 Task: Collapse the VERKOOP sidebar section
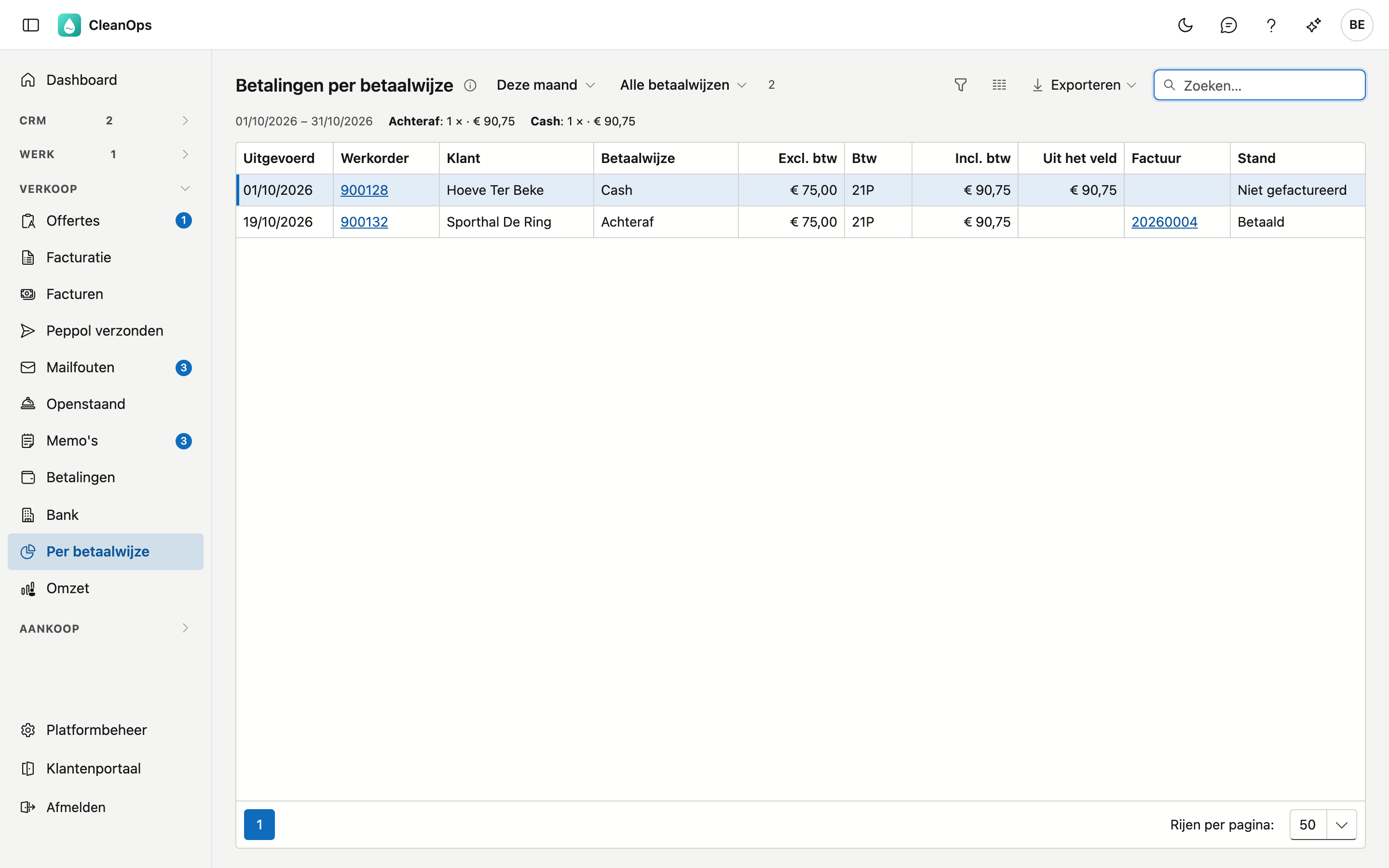pos(105,189)
